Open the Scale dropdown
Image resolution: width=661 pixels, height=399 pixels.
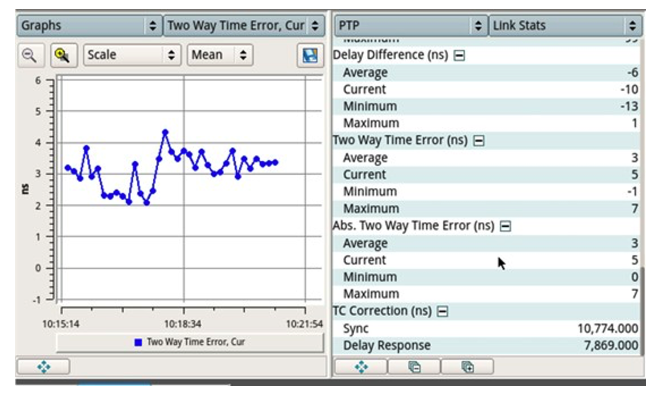coord(132,55)
